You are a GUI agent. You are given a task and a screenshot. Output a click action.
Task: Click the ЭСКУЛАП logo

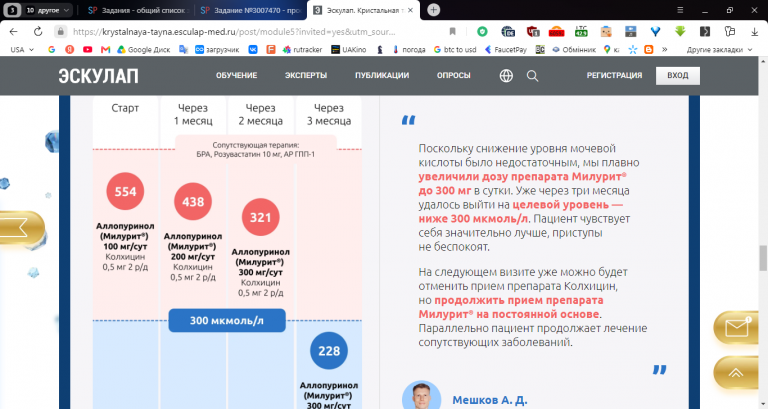98,76
